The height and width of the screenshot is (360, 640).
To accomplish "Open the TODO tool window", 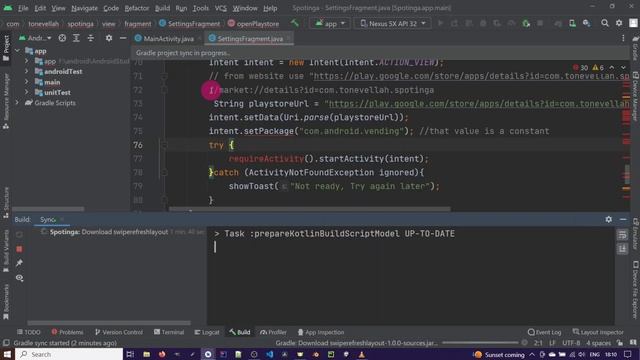I will pyautogui.click(x=29, y=332).
